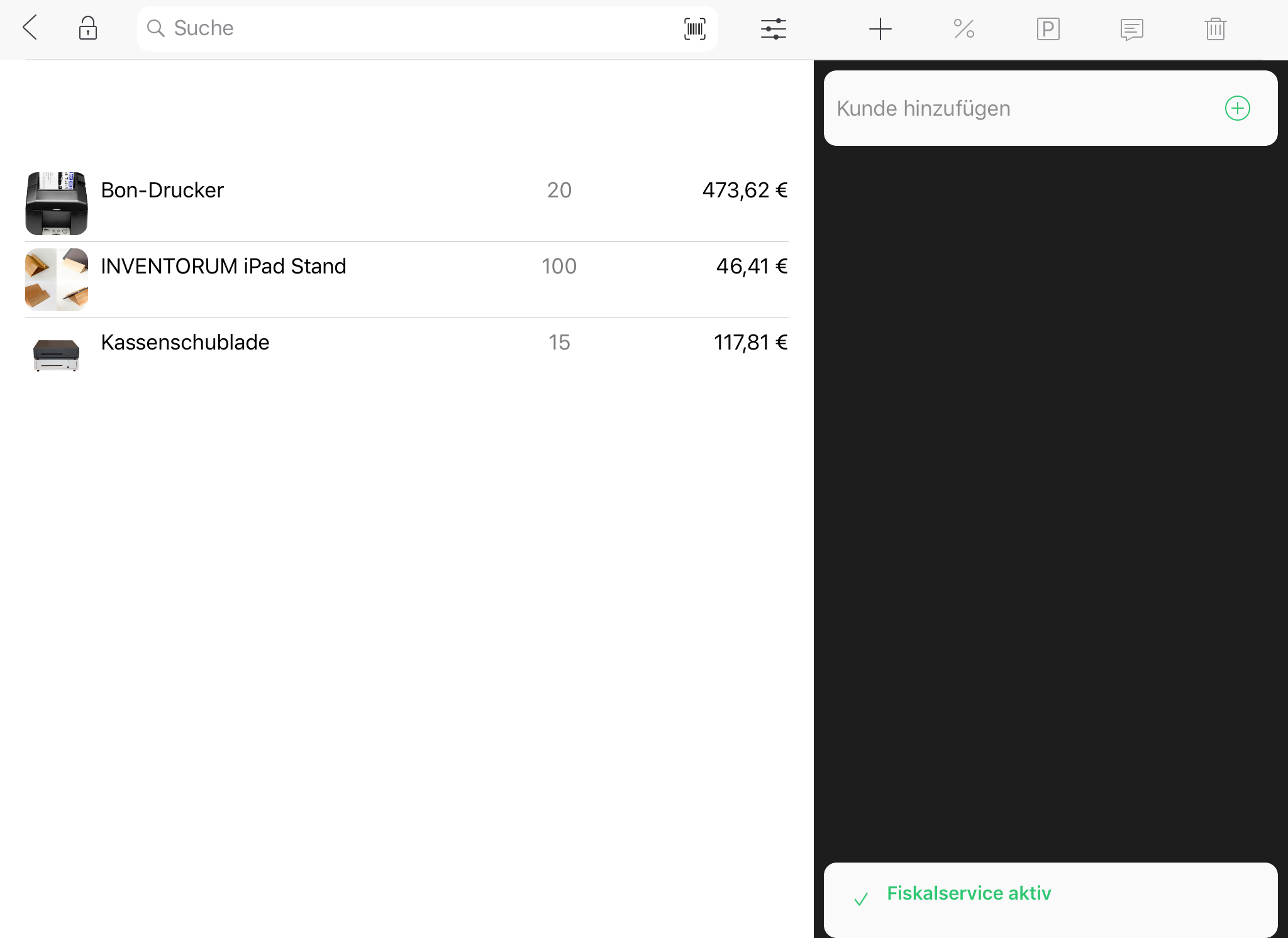The height and width of the screenshot is (938, 1288).
Task: Click the iPad Stand stock quantity 100
Action: click(x=559, y=266)
